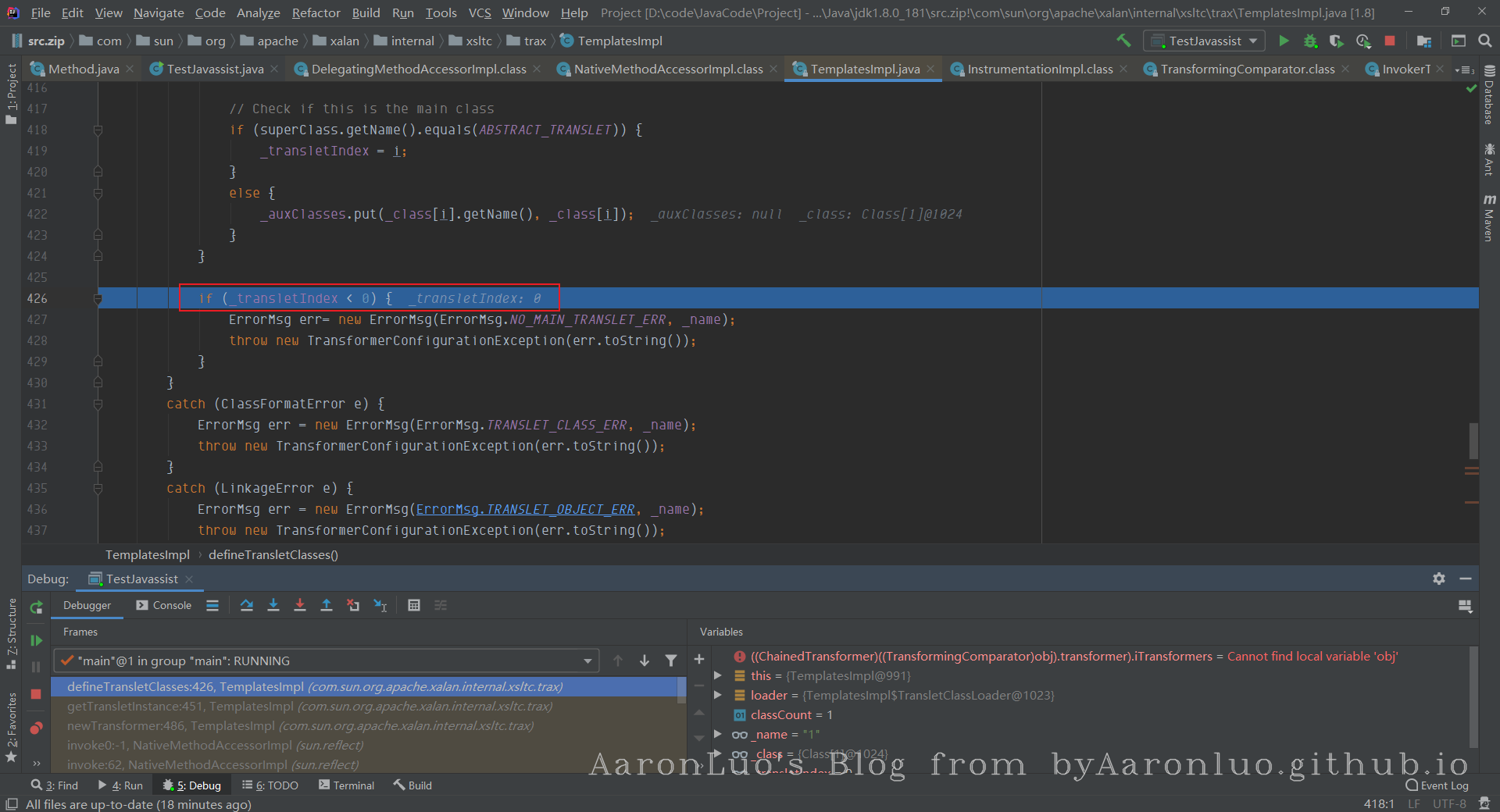Toggle the frames filter funnel icon
The height and width of the screenshot is (812, 1500).
pos(670,661)
